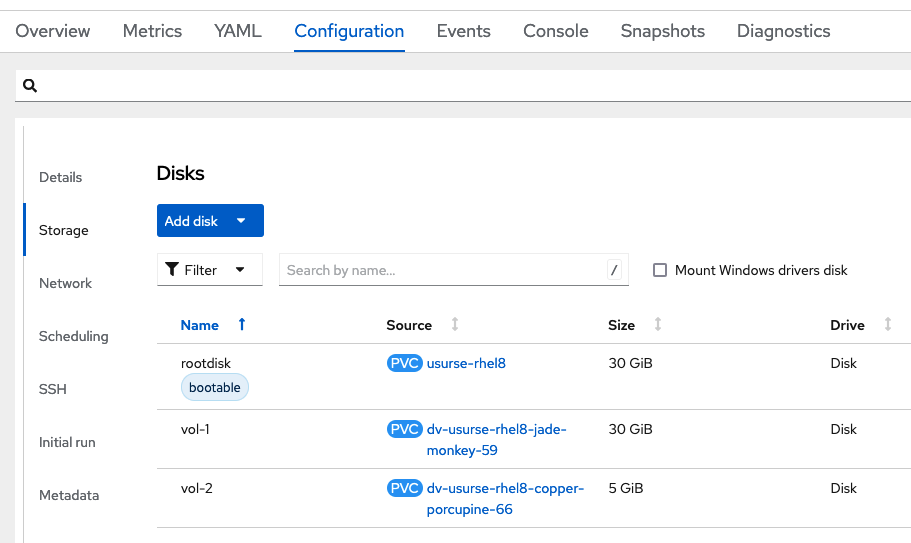
Task: Enable Mount Windows drivers disk checkbox
Action: tap(660, 270)
